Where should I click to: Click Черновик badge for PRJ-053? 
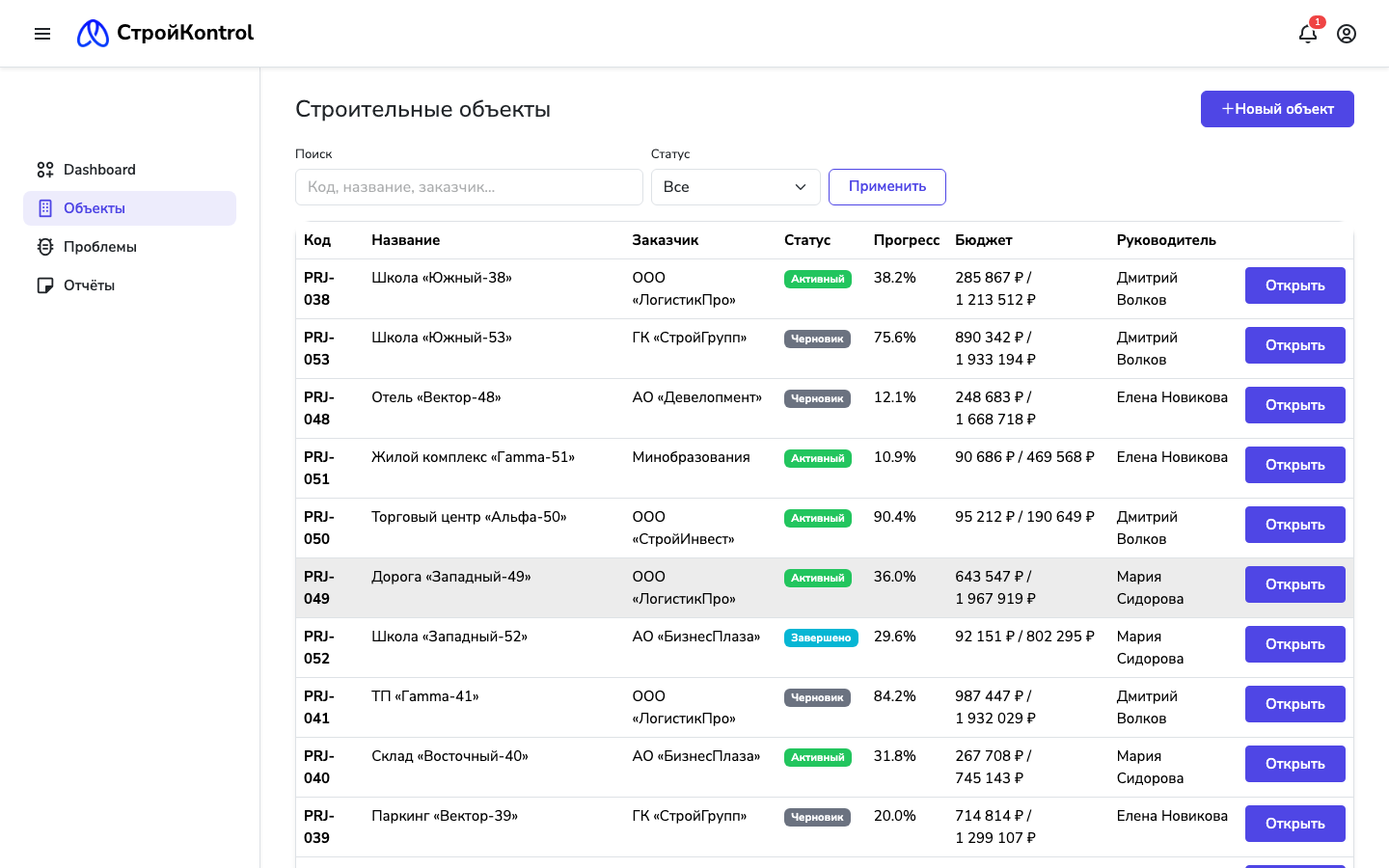click(x=817, y=339)
